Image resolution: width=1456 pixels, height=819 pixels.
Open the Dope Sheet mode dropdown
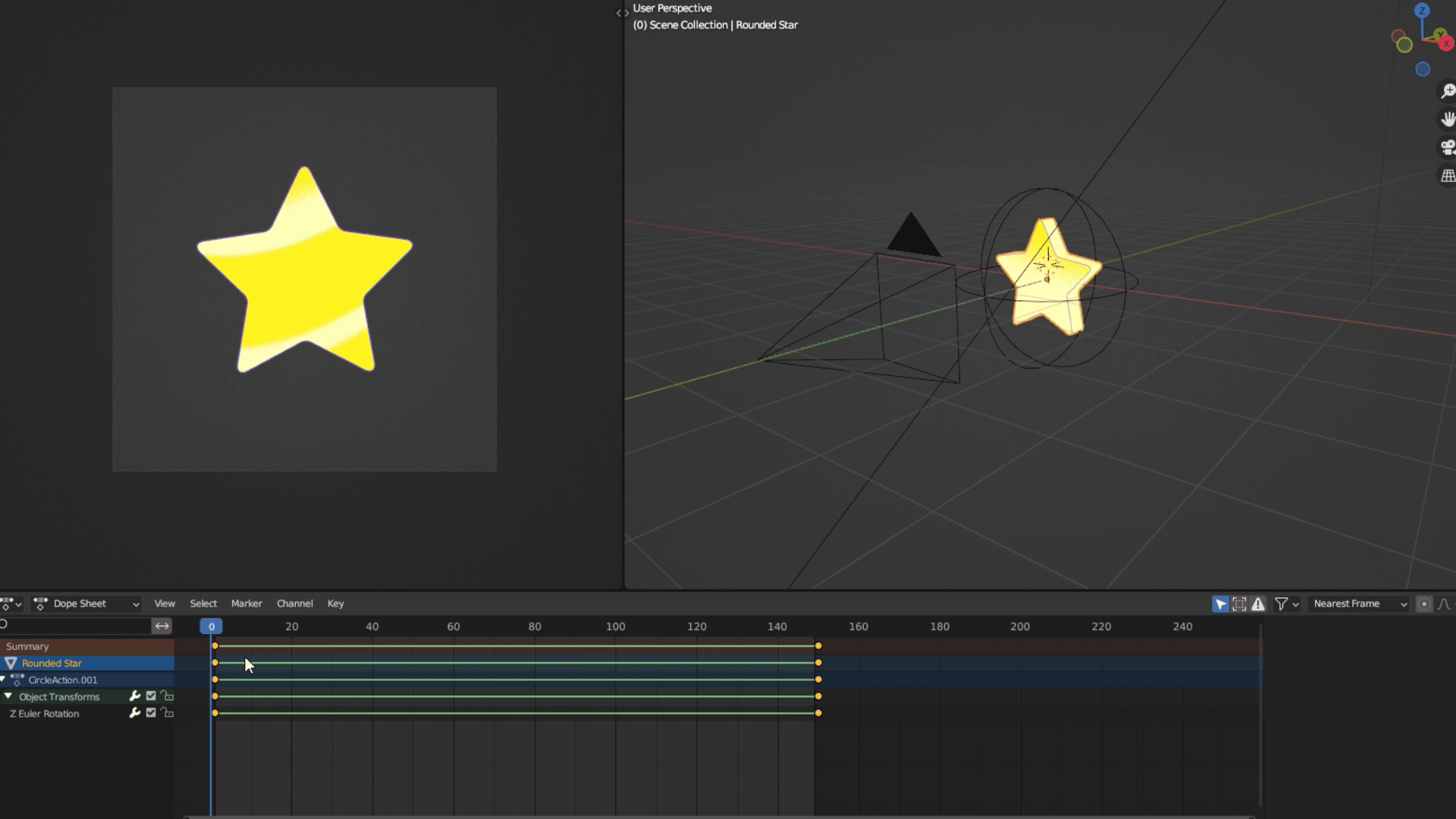pyautogui.click(x=88, y=604)
